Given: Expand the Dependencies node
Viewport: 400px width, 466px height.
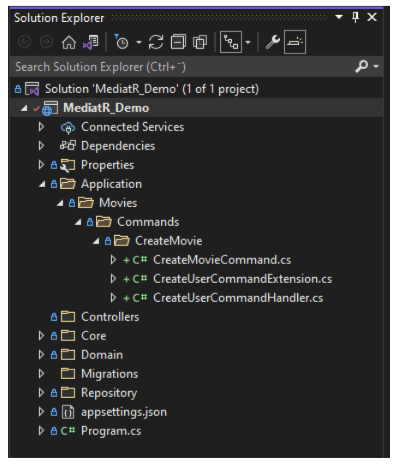Looking at the screenshot, I should (x=41, y=146).
